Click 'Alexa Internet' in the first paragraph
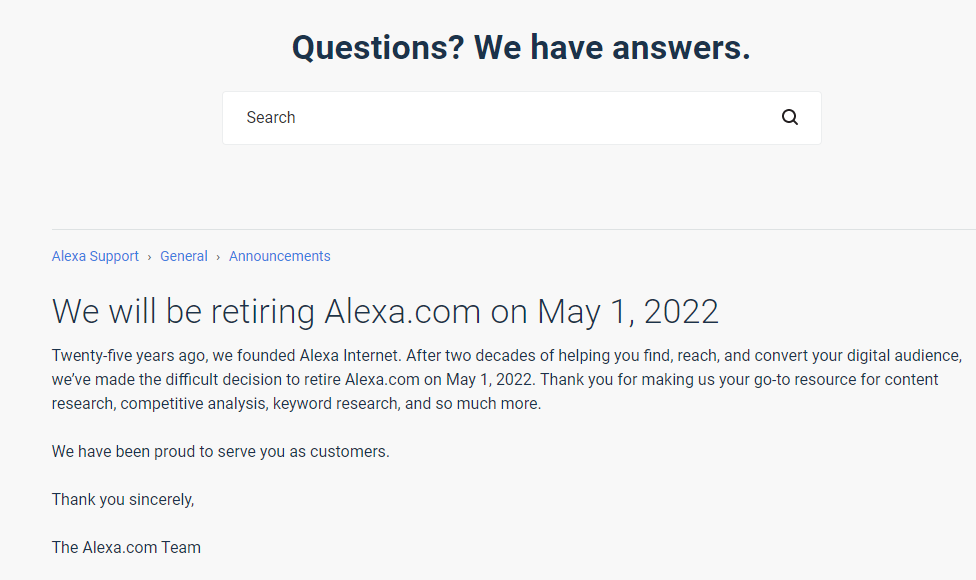 tap(349, 356)
